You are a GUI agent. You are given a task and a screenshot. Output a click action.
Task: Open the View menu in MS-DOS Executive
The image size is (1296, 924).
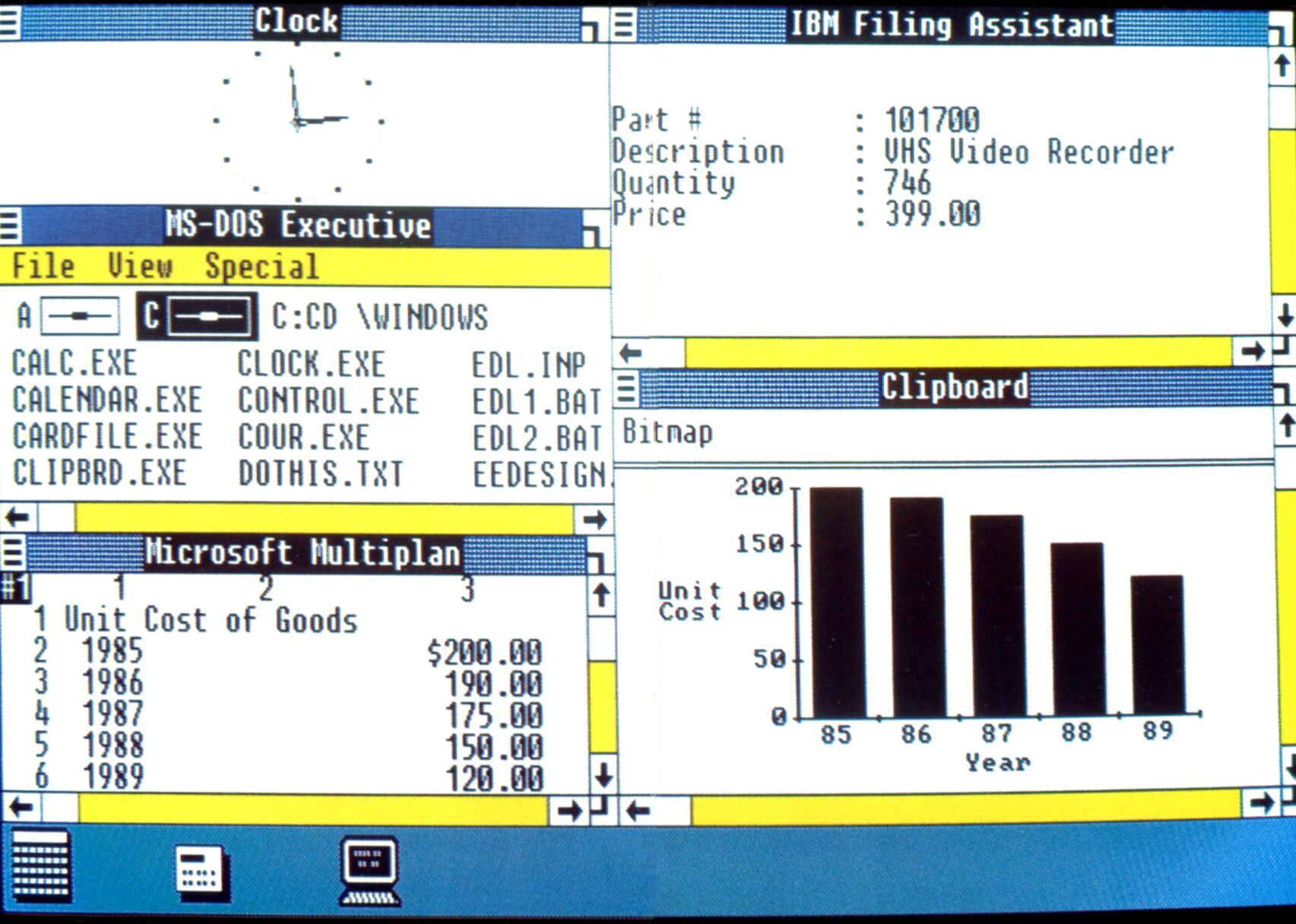click(x=139, y=267)
